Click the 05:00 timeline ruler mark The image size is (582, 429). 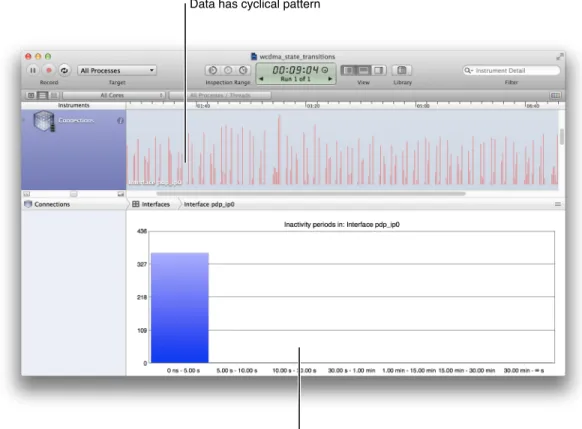point(423,106)
